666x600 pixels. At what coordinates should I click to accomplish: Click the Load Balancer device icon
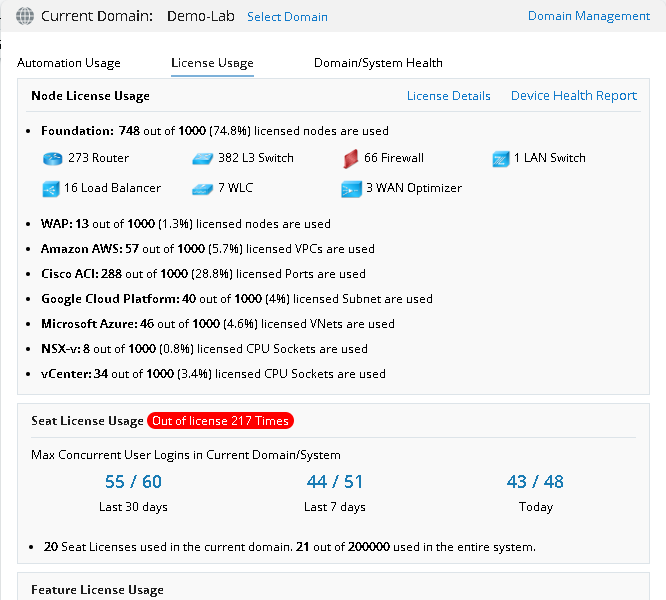(51, 189)
